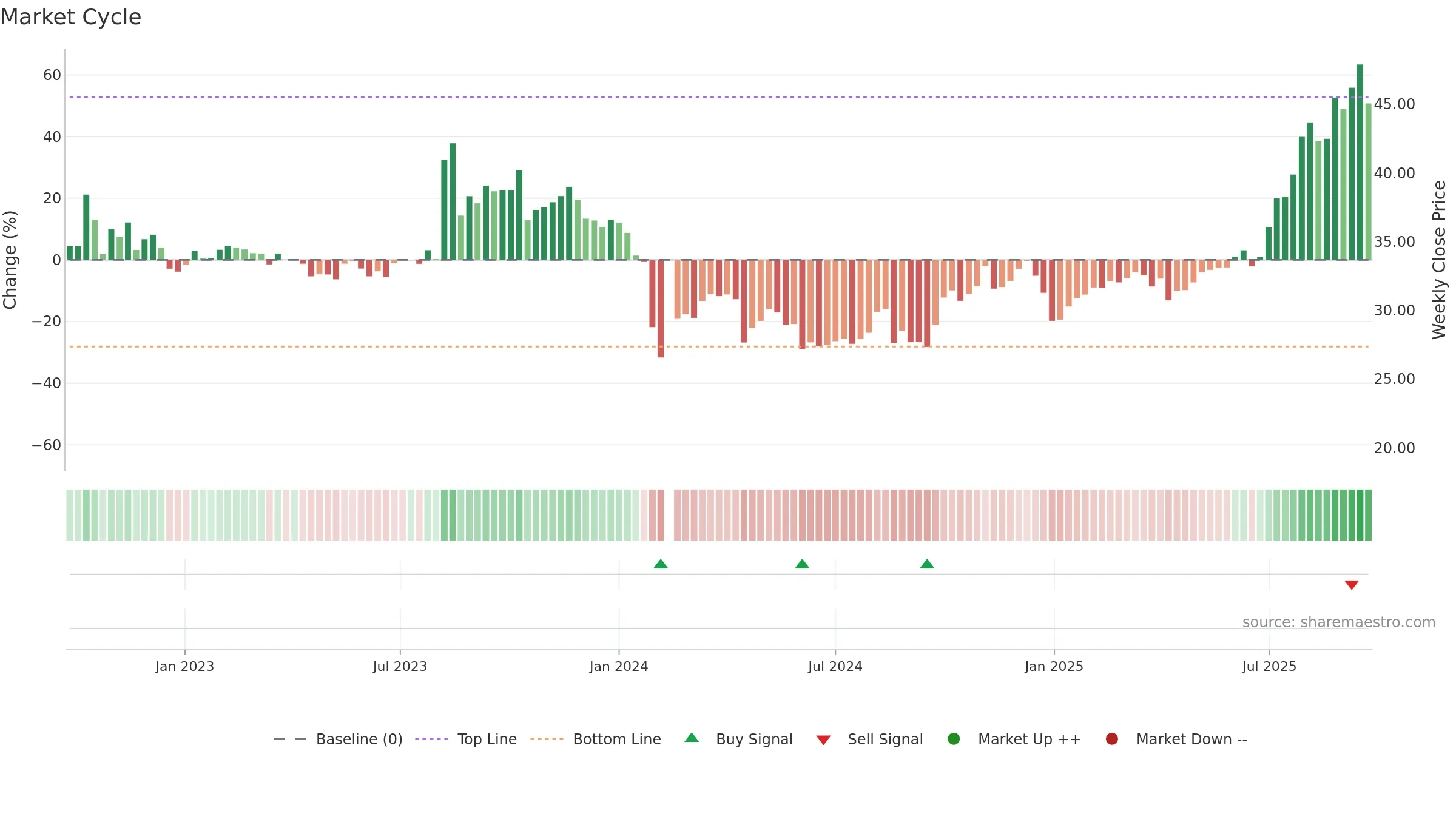This screenshot has width=1456, height=819.
Task: Click the Market Up ++ legend label
Action: (1030, 740)
